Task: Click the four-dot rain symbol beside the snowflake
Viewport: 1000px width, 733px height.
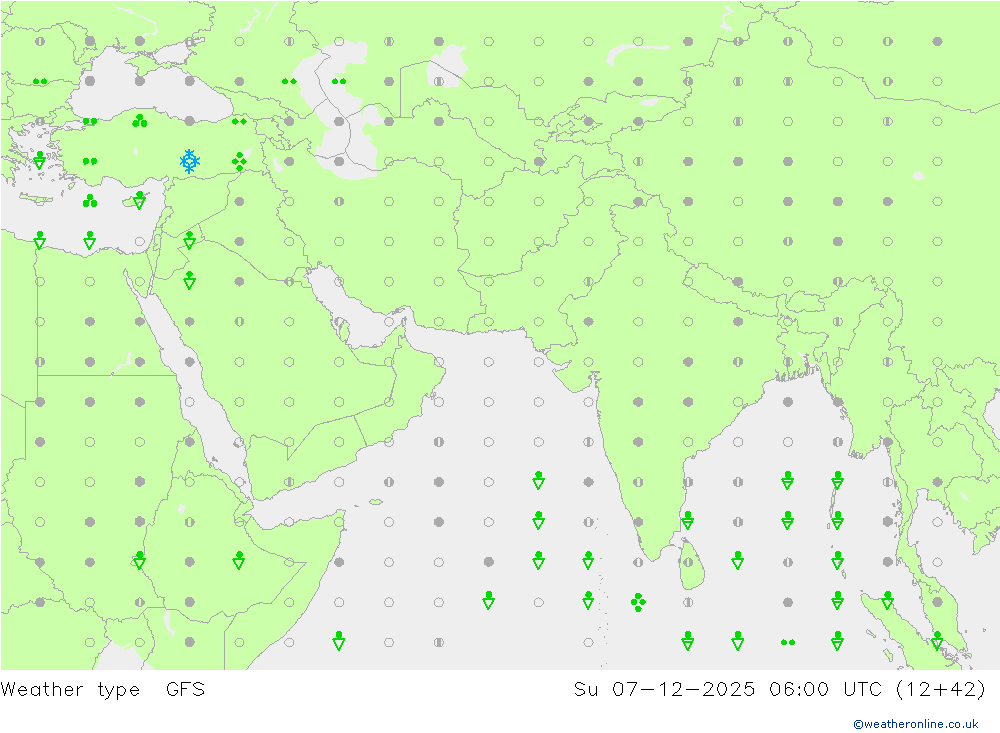Action: click(239, 161)
